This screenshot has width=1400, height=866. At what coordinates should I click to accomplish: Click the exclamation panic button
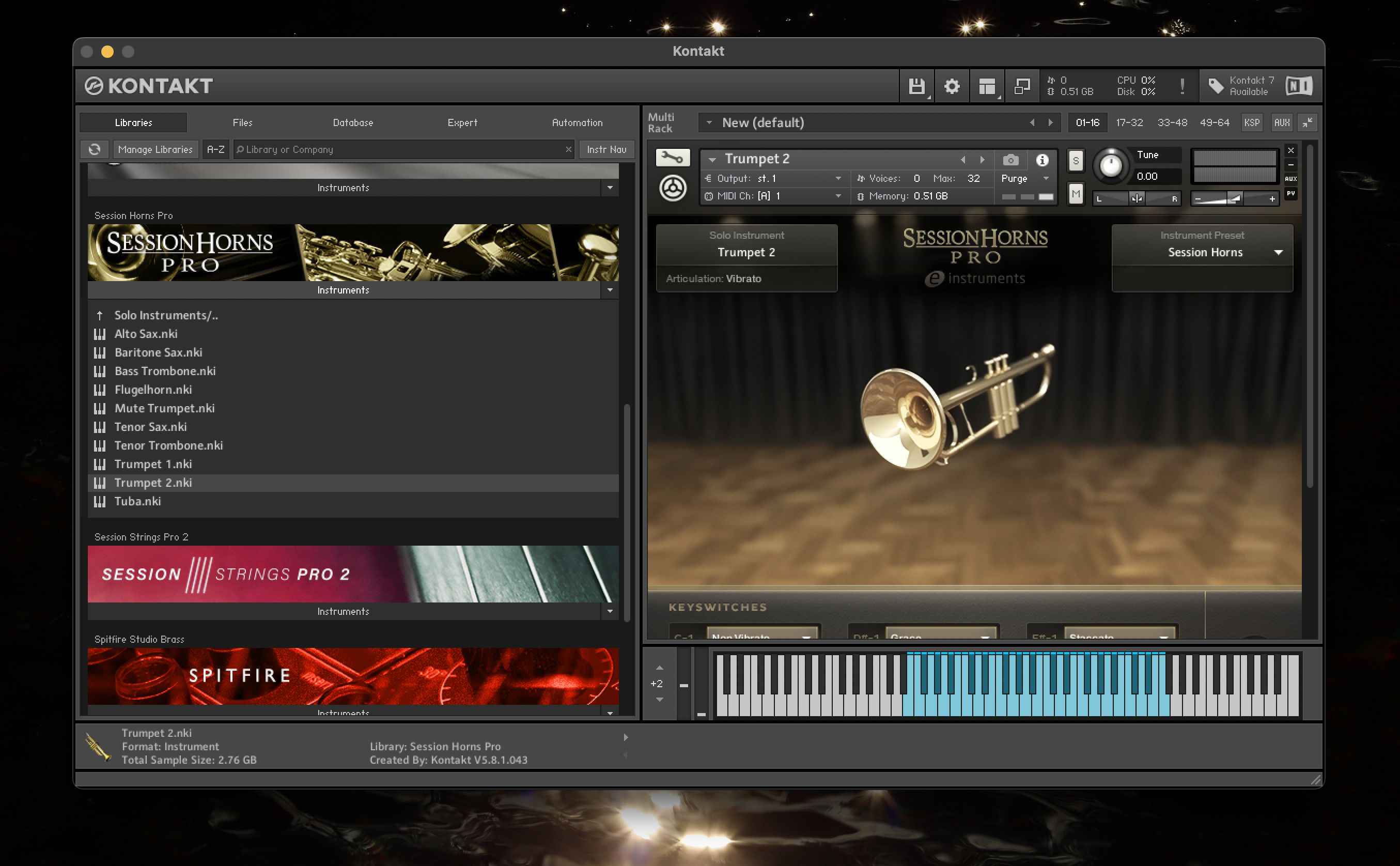pos(1182,86)
